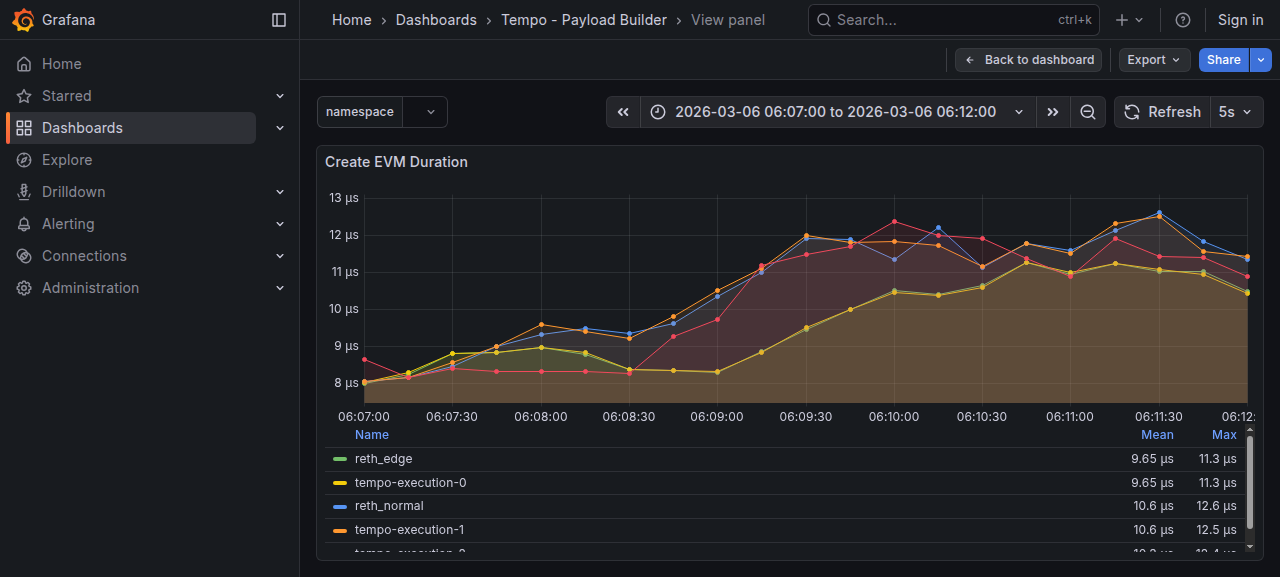
Task: Open the dropdown arrow next to plus
Action: [1140, 20]
